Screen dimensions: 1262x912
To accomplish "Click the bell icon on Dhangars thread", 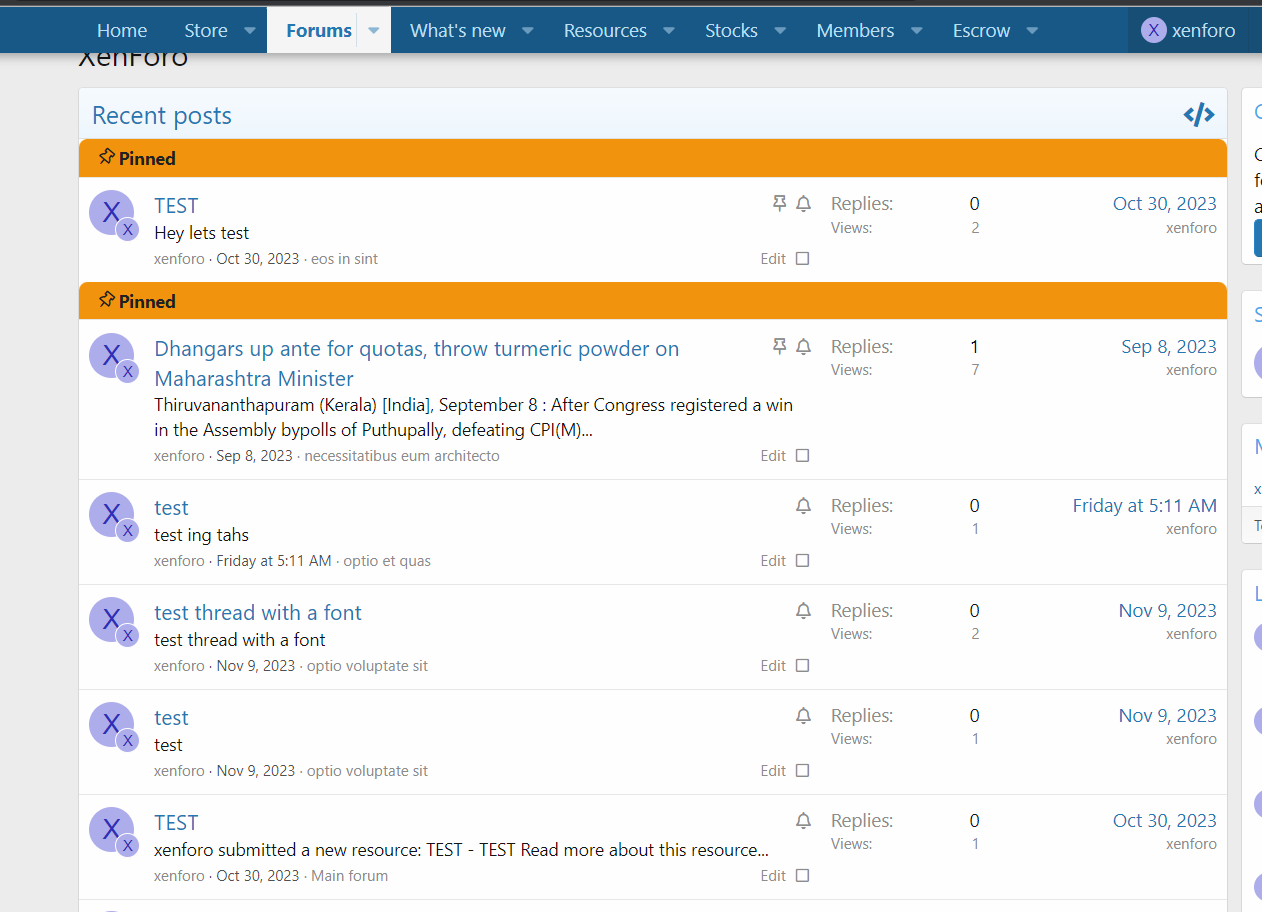I will pyautogui.click(x=803, y=347).
